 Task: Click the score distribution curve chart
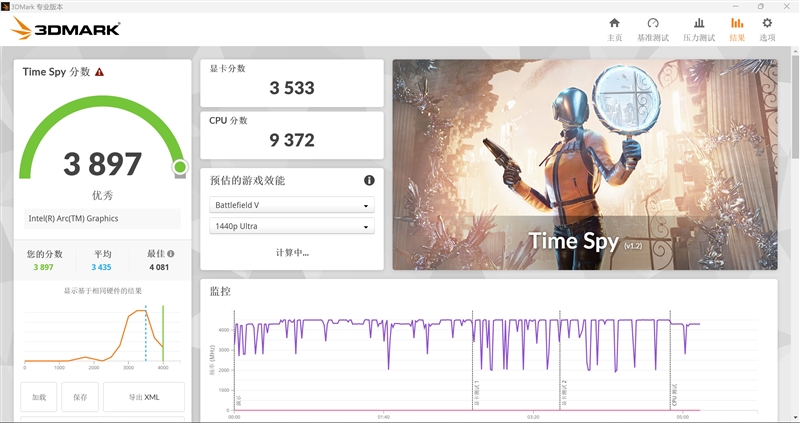click(x=102, y=337)
